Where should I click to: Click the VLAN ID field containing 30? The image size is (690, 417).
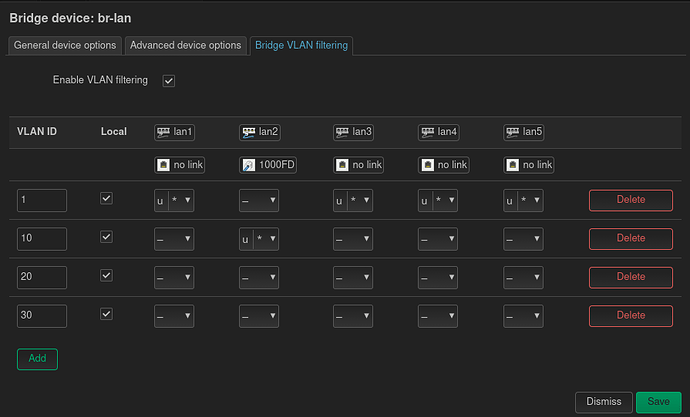[x=42, y=316]
